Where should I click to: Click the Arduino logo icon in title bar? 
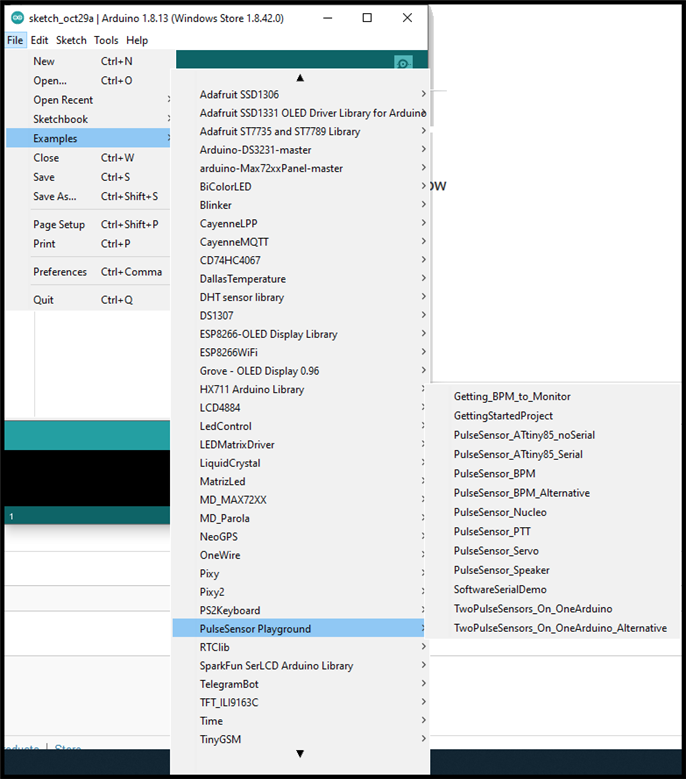click(x=17, y=18)
